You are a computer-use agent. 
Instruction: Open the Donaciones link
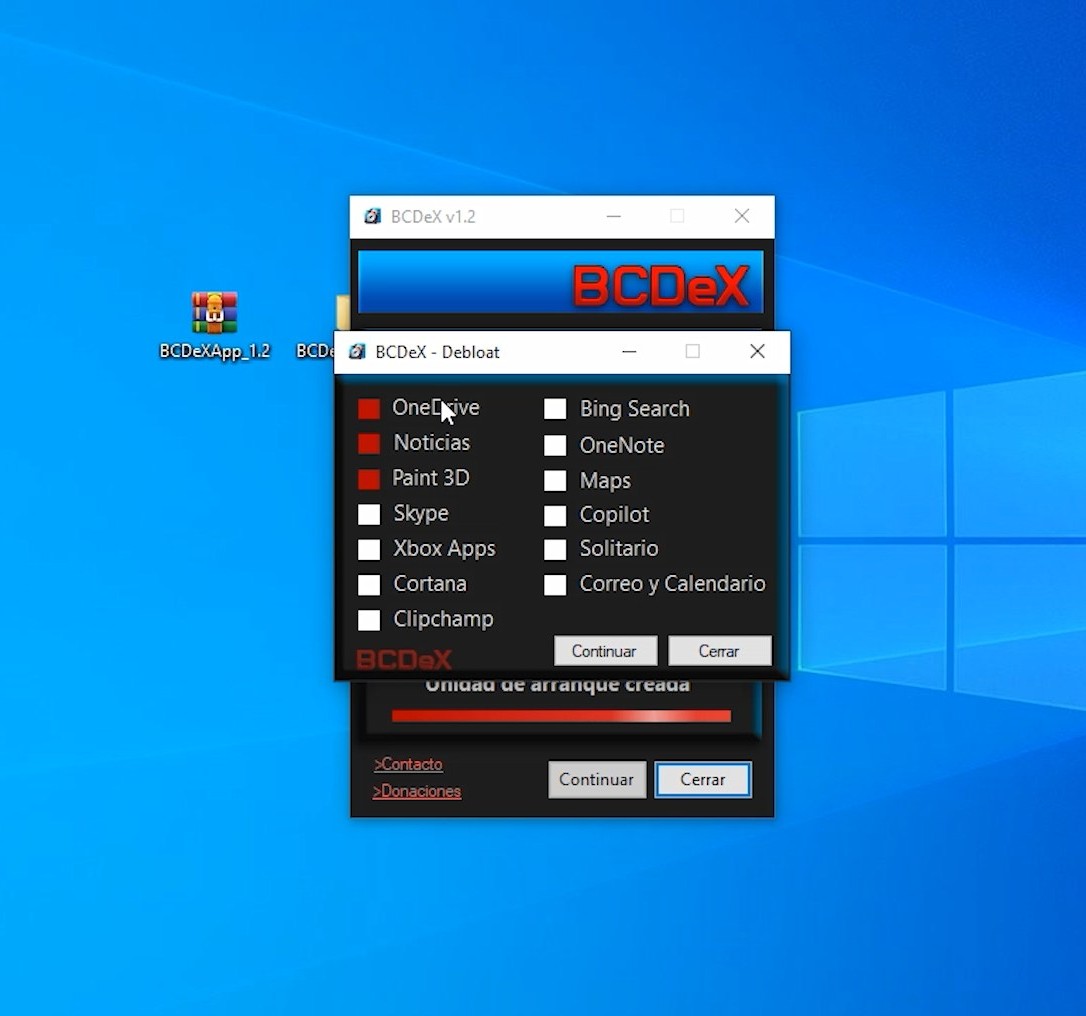click(417, 790)
